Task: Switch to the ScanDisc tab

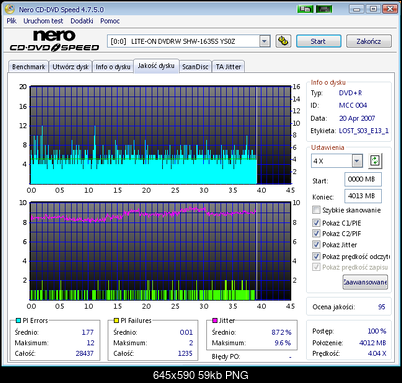Action: click(x=195, y=67)
